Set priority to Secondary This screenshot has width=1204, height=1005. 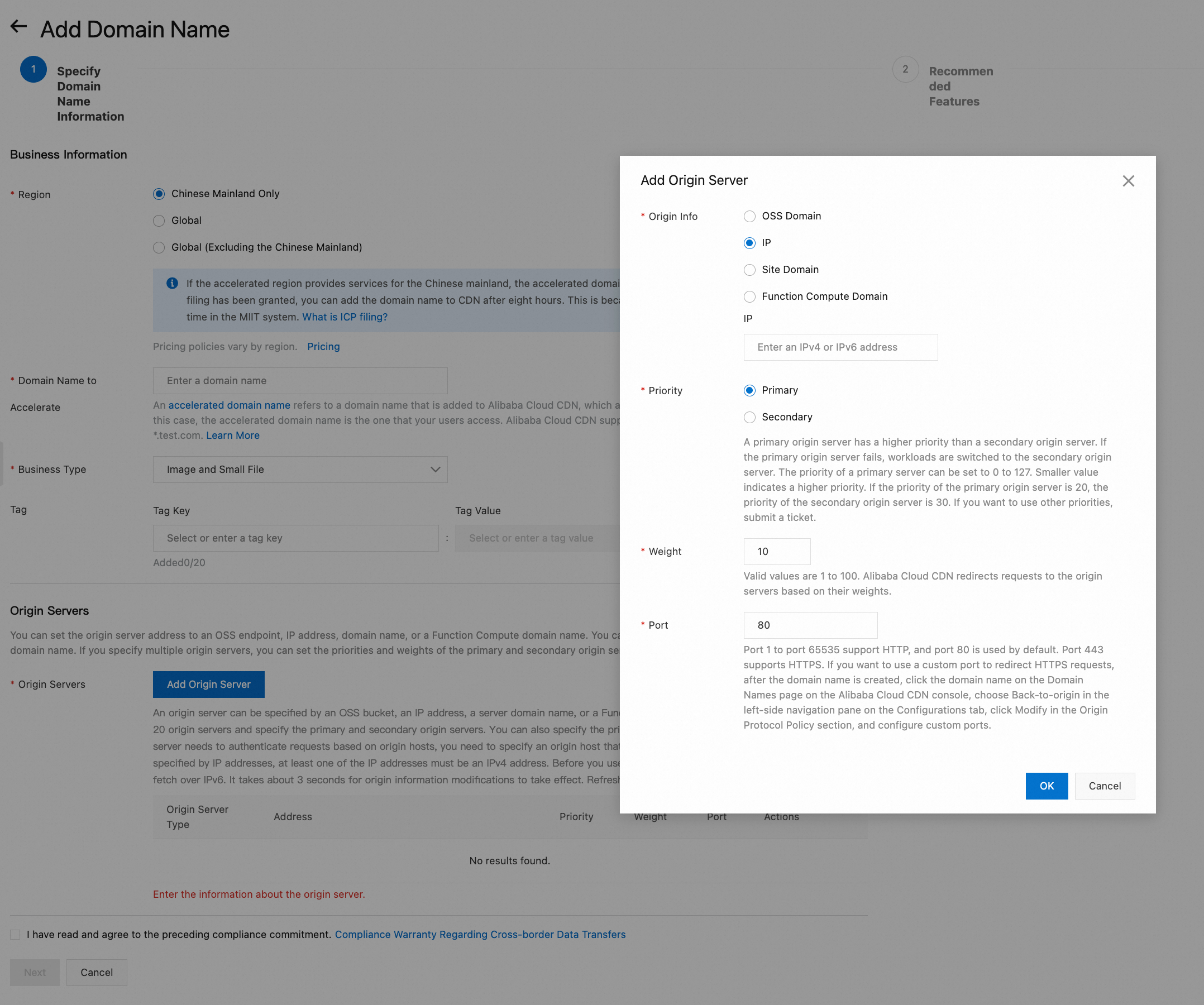click(x=749, y=418)
